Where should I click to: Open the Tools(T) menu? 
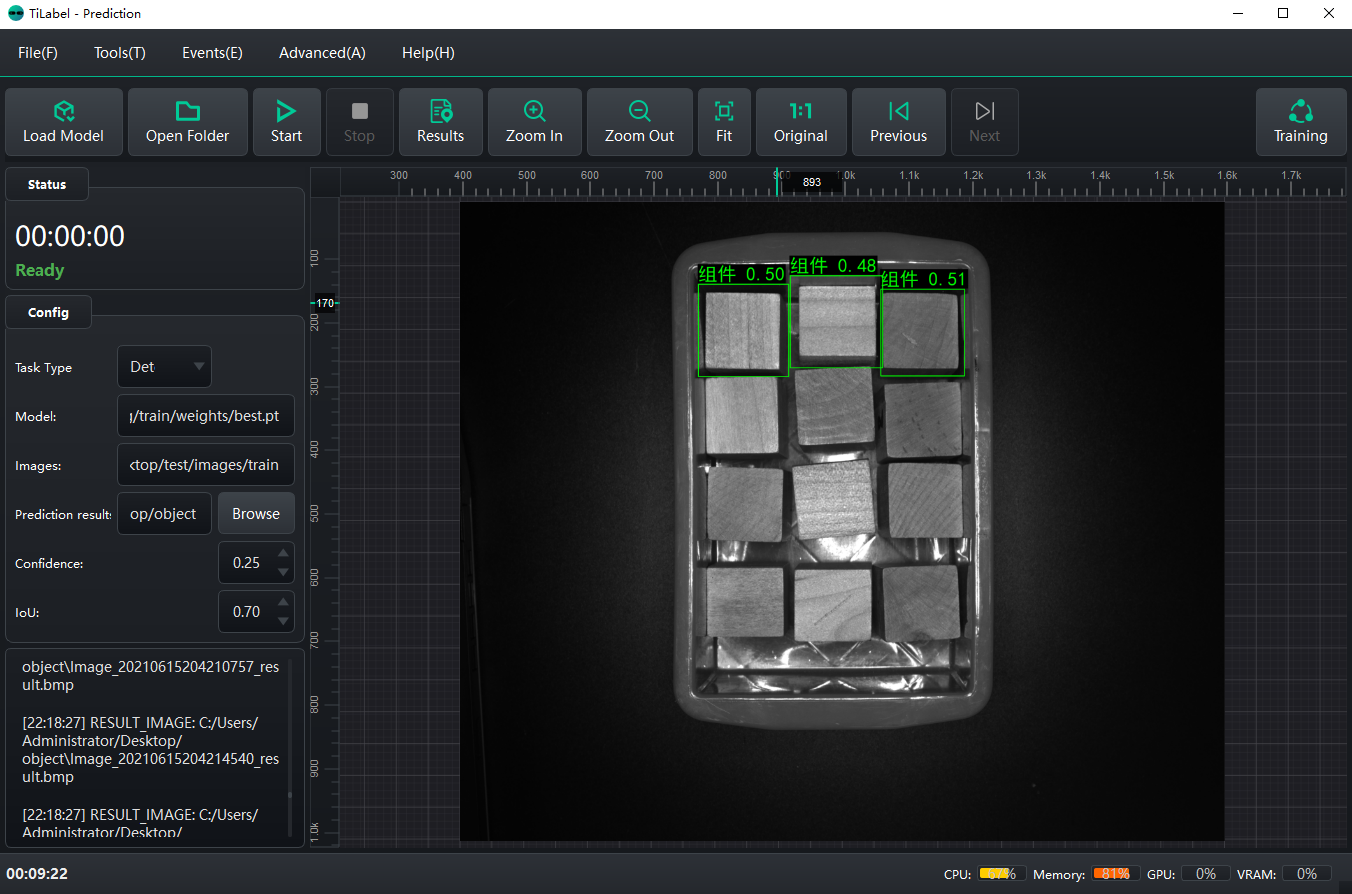(120, 53)
